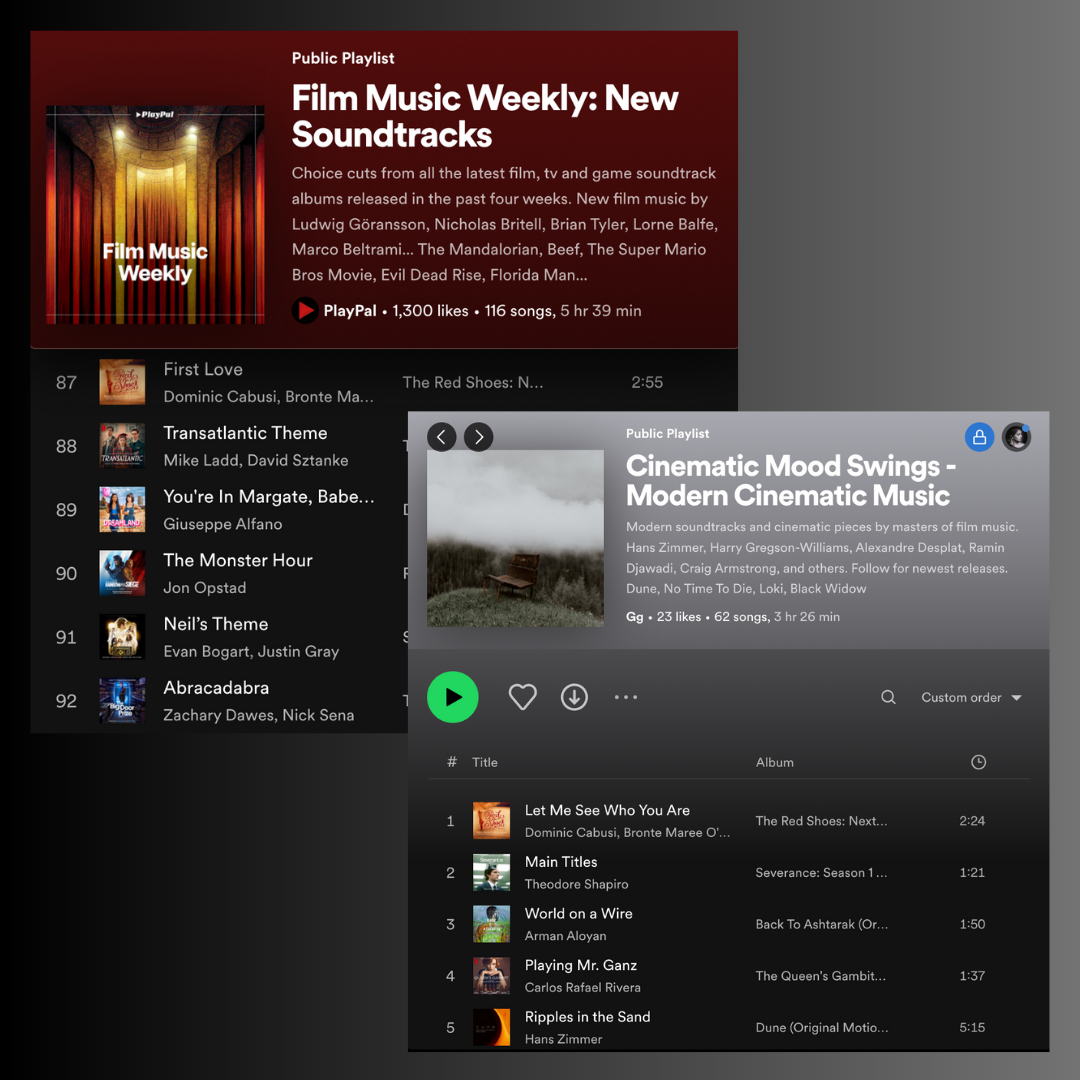The width and height of the screenshot is (1080, 1080).
Task: Click the blue lock icon
Action: tap(979, 437)
